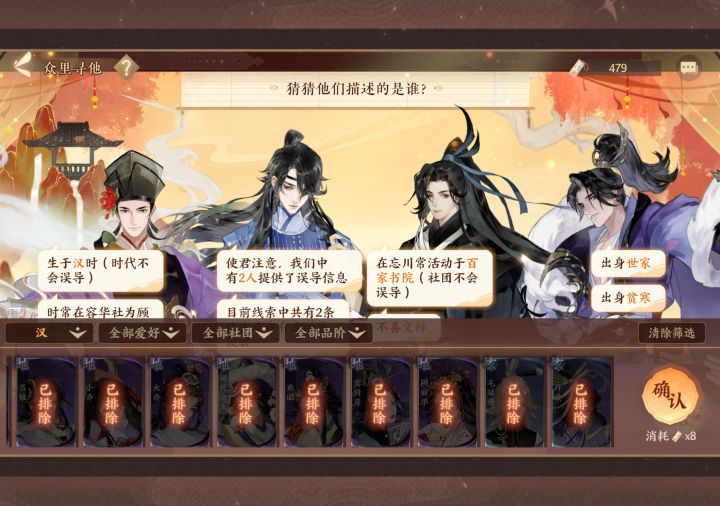Click the 出身世家 clue tag
Viewport: 720px width, 506px height.
coord(628,263)
